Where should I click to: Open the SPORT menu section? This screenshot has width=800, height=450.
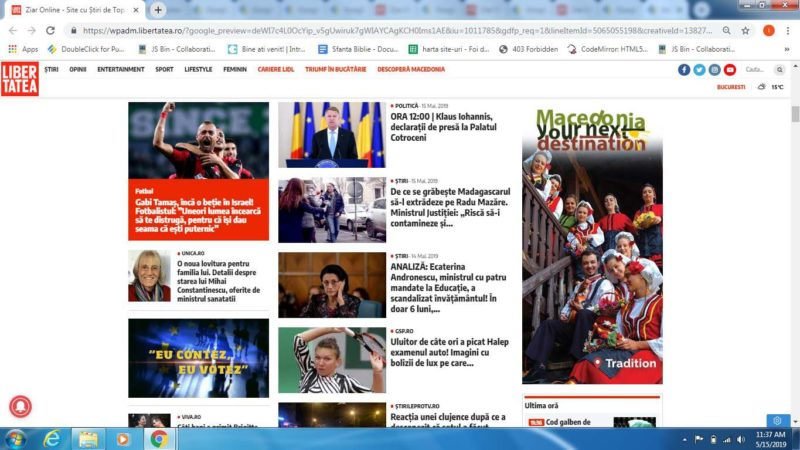[164, 69]
